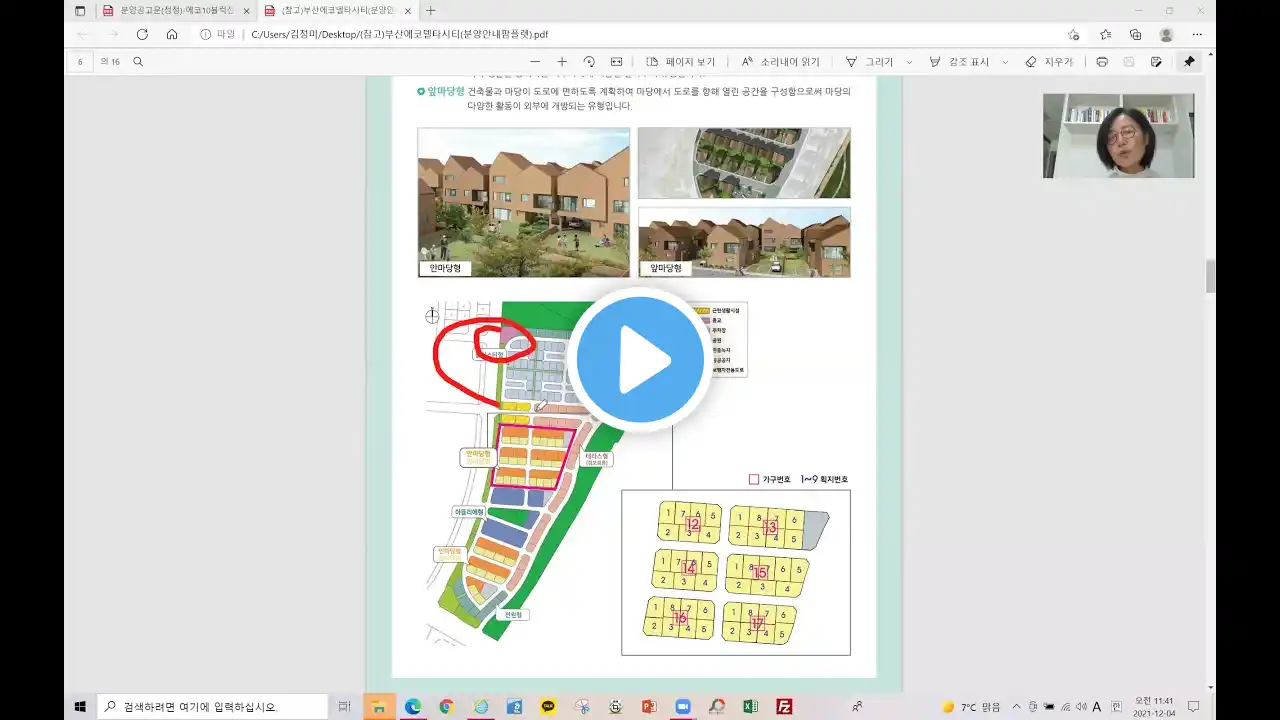Image resolution: width=1280 pixels, height=720 pixels.
Task: Click the 앞마당형 image caption
Action: tap(666, 268)
